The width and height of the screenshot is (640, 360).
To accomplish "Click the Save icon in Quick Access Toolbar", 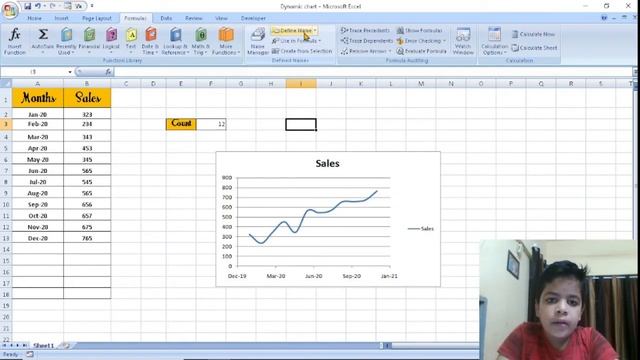I will (x=27, y=6).
